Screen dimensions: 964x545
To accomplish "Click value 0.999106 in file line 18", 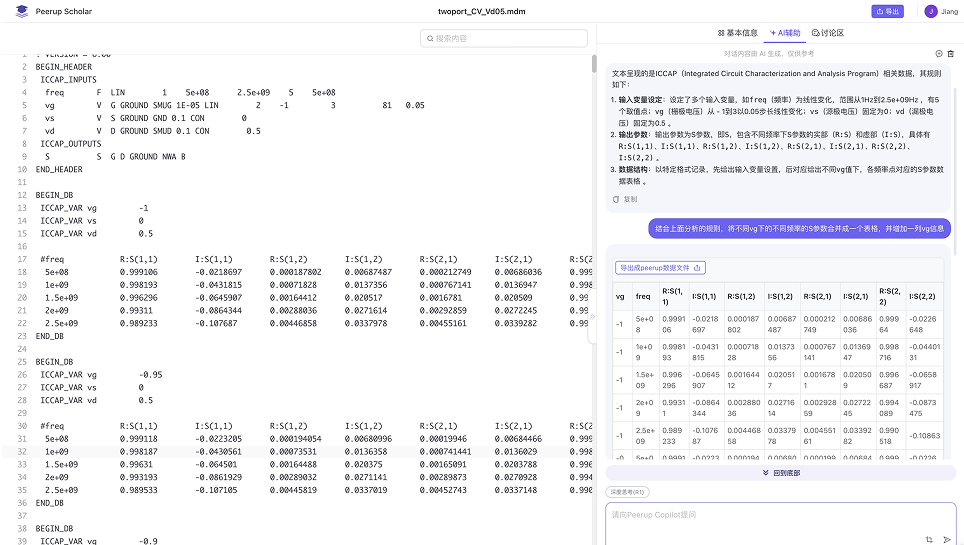I will 138,272.
